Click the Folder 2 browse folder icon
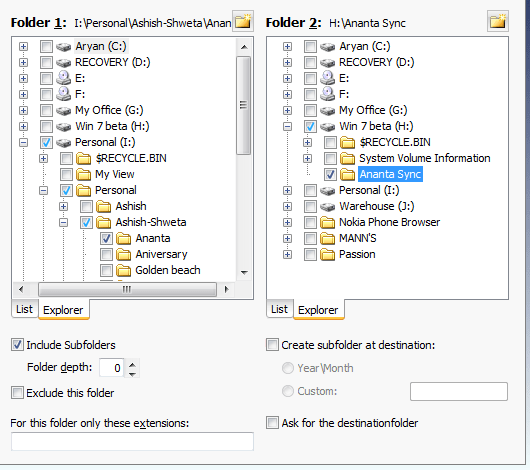 pyautogui.click(x=498, y=21)
